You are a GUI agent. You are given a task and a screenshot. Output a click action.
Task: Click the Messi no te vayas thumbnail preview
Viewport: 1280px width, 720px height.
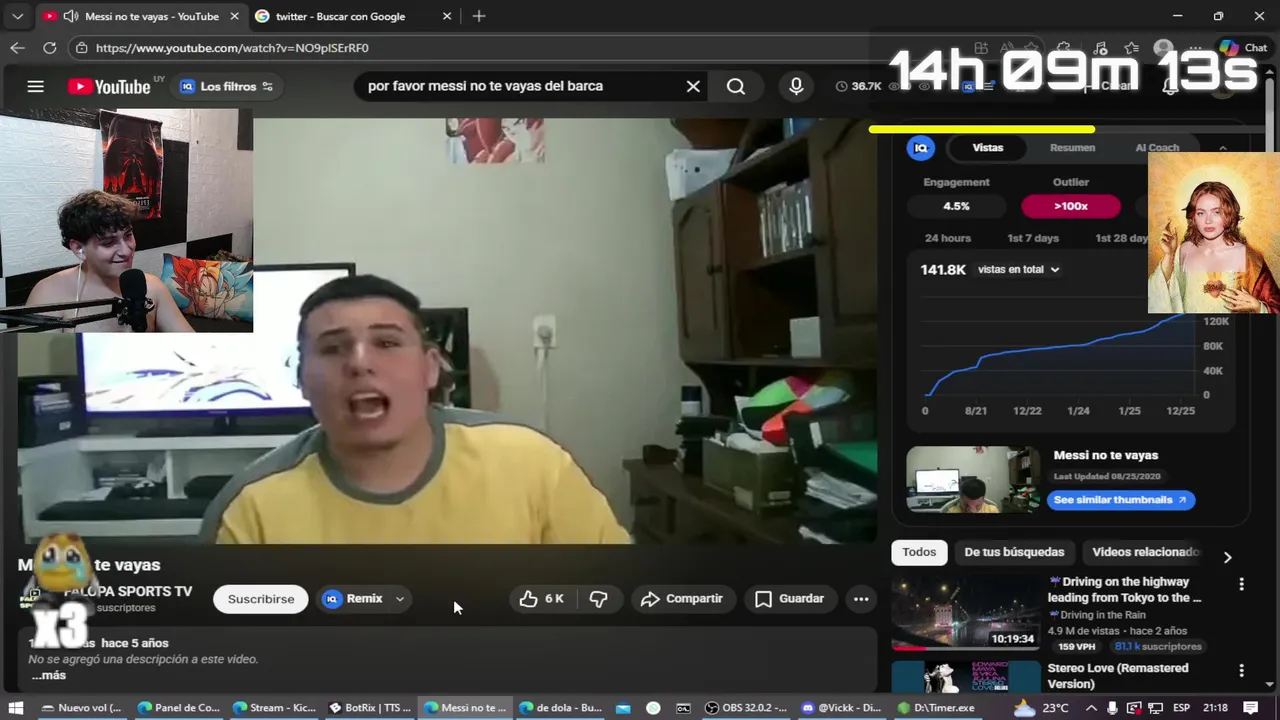point(973,480)
